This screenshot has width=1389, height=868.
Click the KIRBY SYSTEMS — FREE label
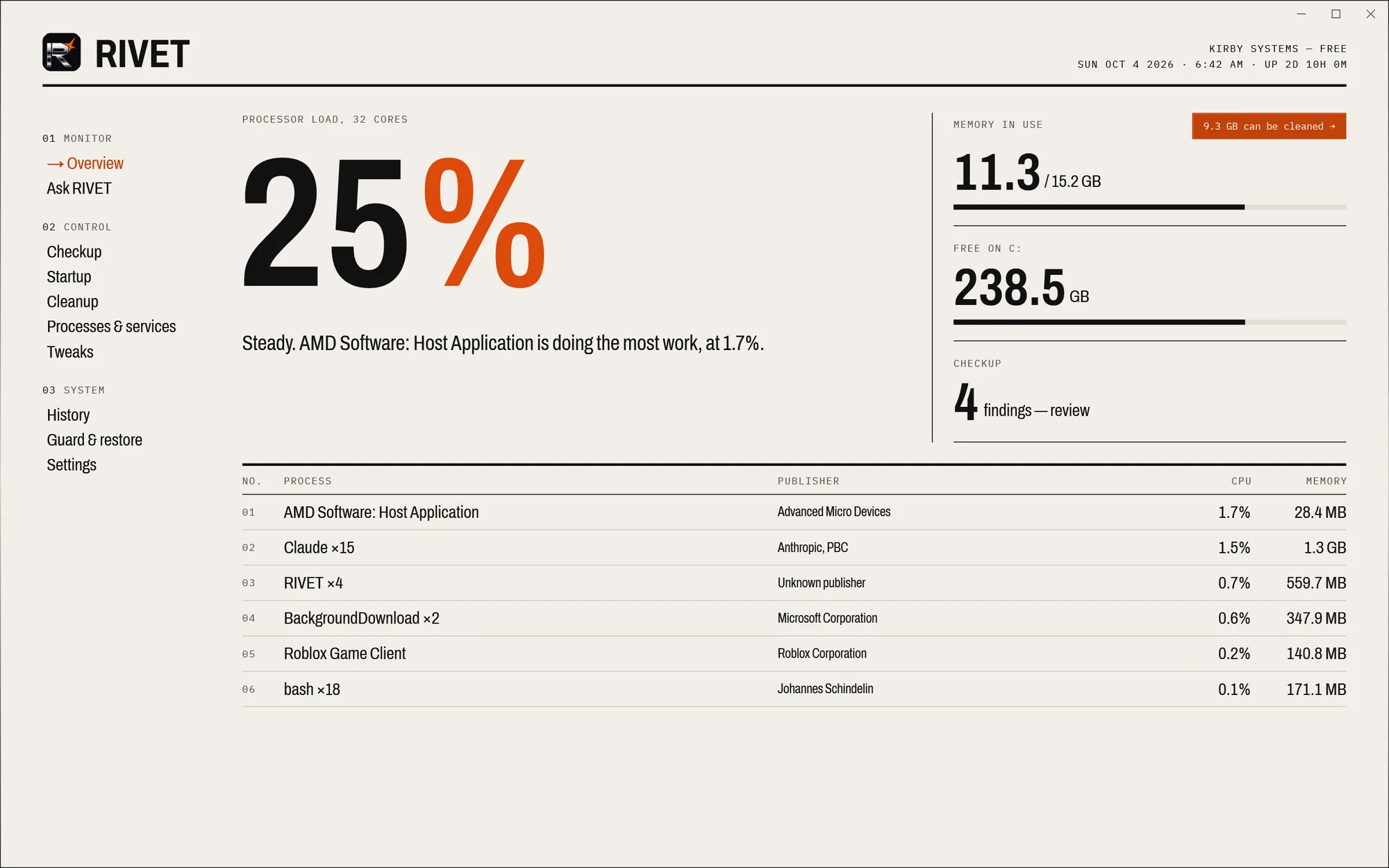click(x=1278, y=49)
